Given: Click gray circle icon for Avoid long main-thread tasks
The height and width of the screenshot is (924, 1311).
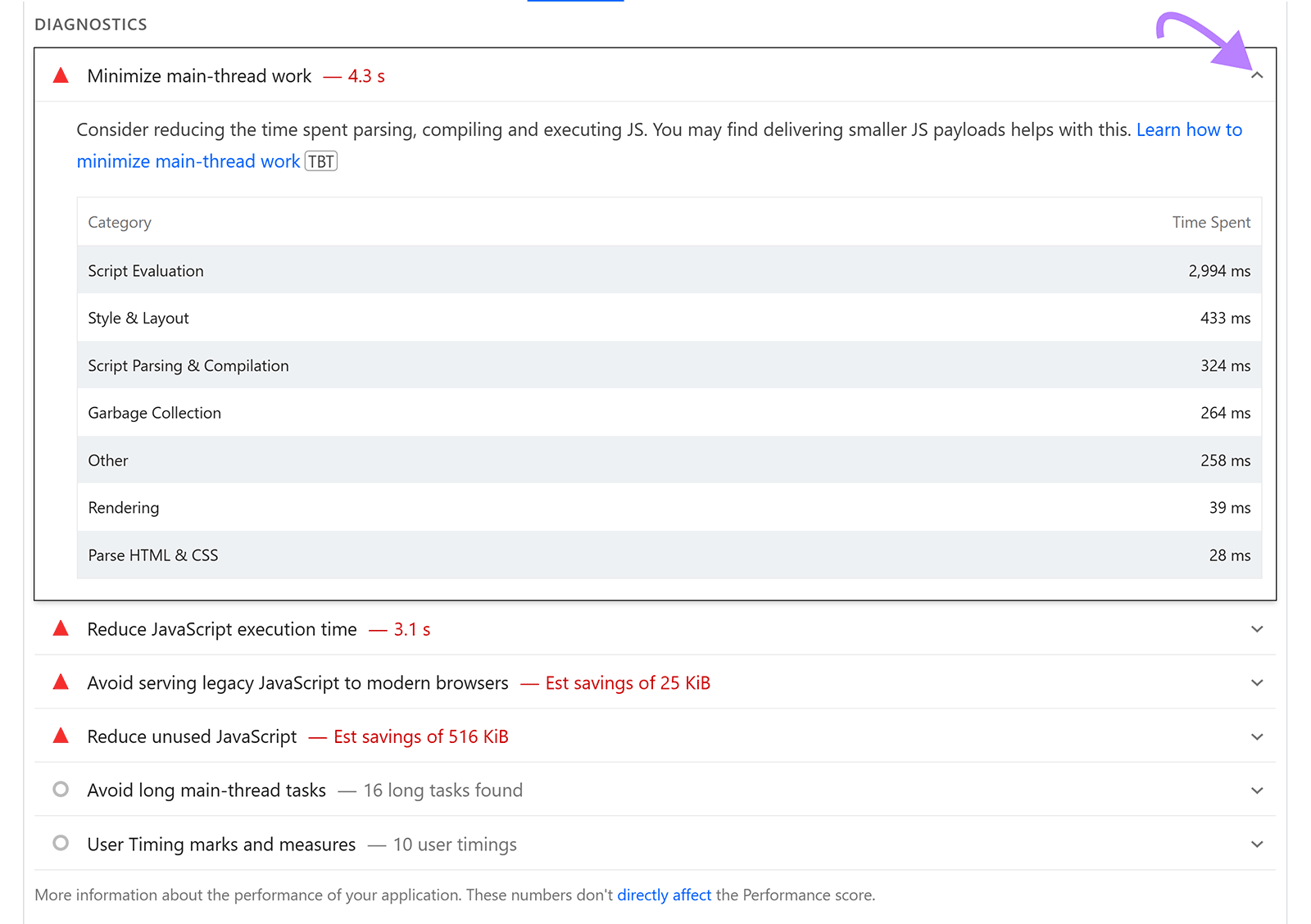Looking at the screenshot, I should coord(61,790).
